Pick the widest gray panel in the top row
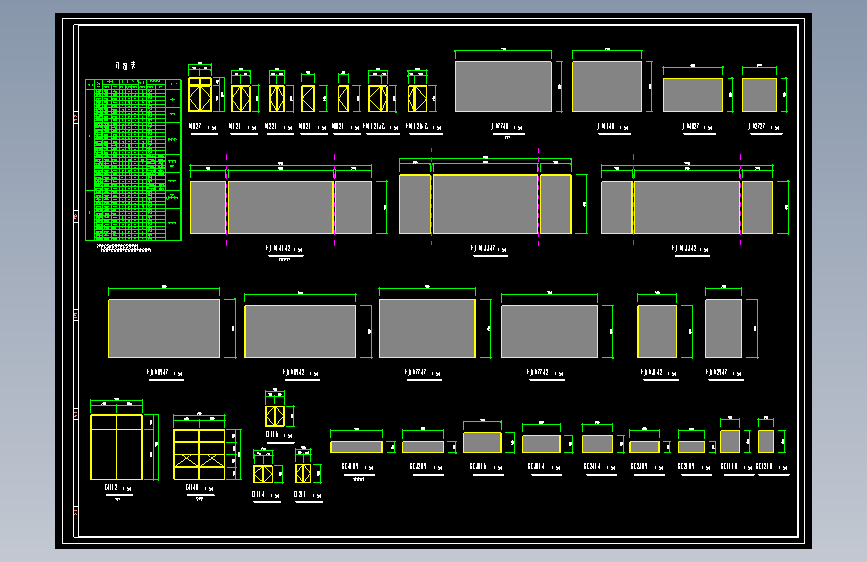This screenshot has width=867, height=562. point(503,87)
